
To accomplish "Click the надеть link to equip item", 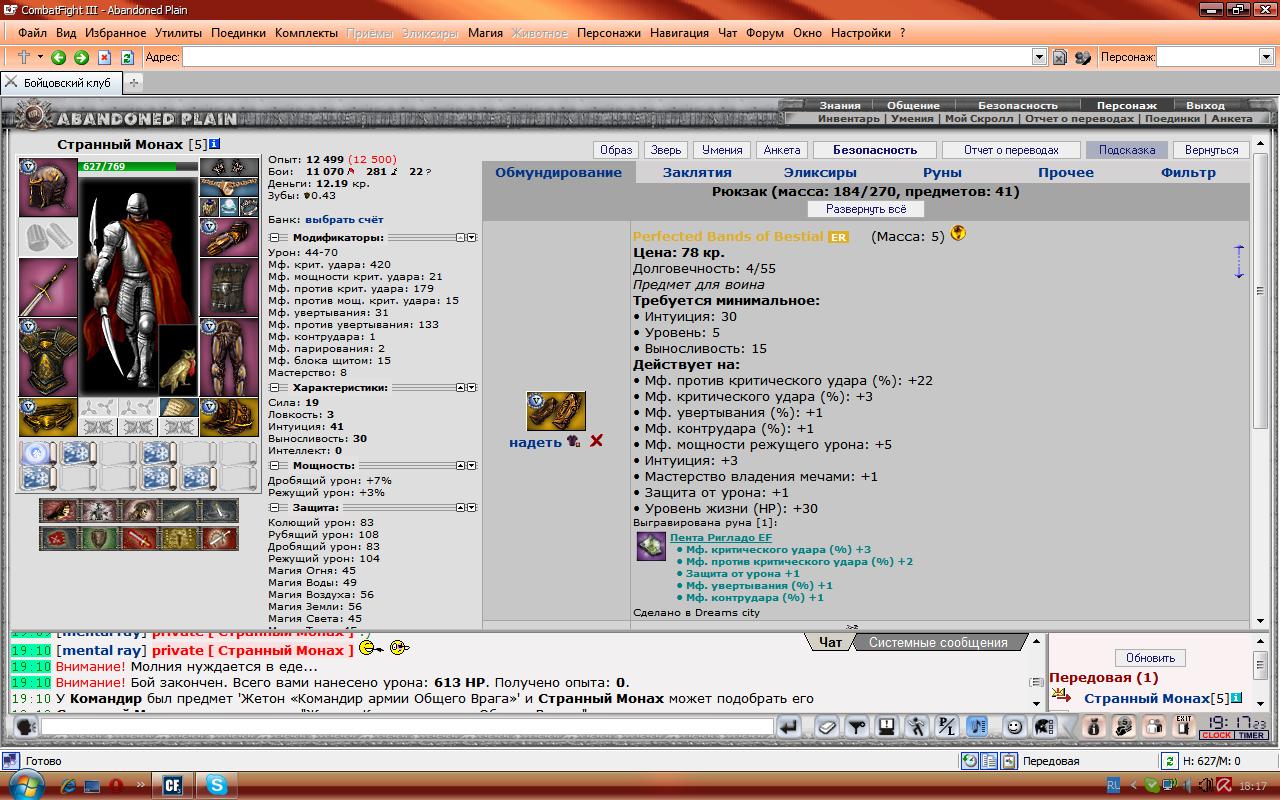I will click(535, 442).
